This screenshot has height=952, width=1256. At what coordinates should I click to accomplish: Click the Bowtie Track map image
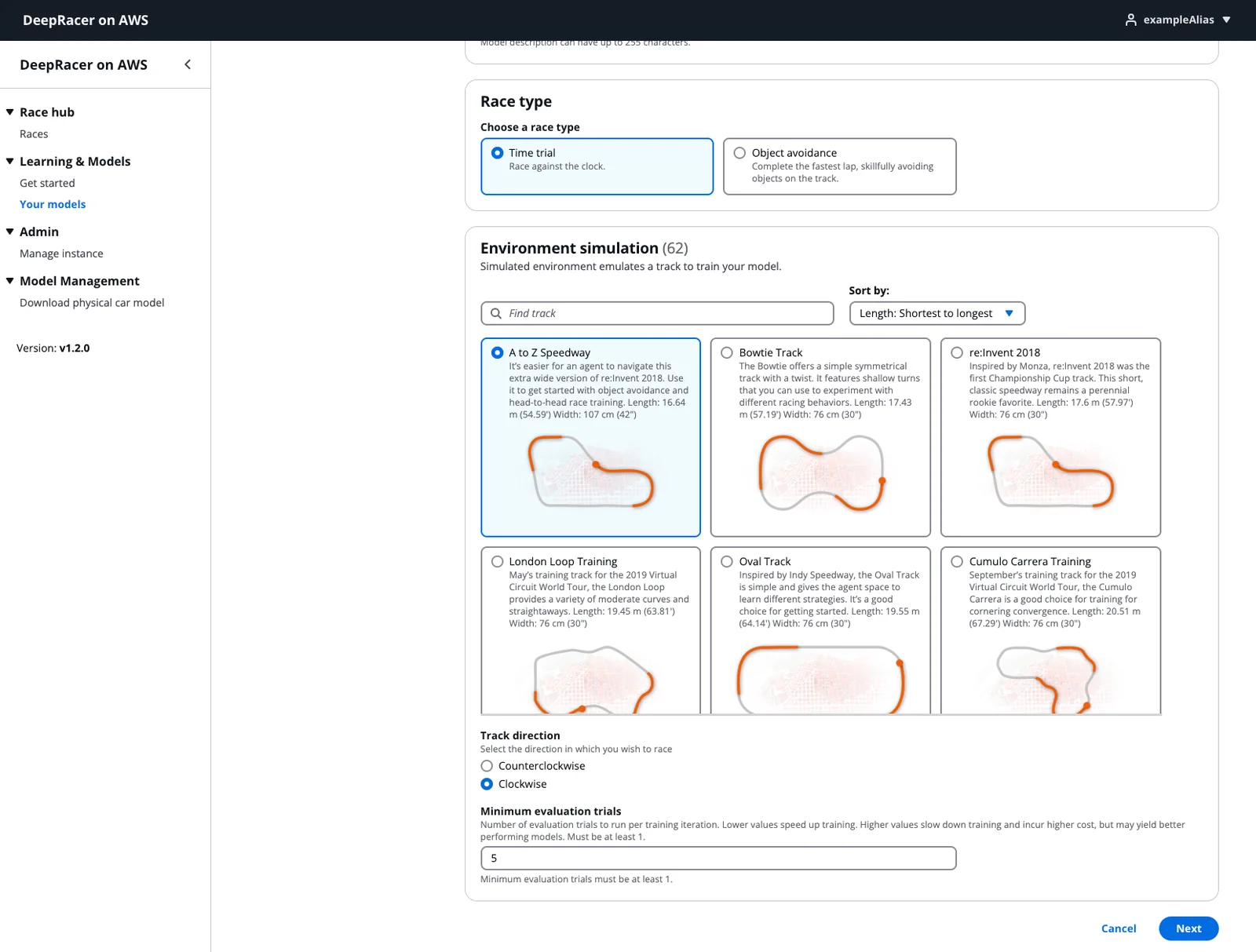click(822, 473)
